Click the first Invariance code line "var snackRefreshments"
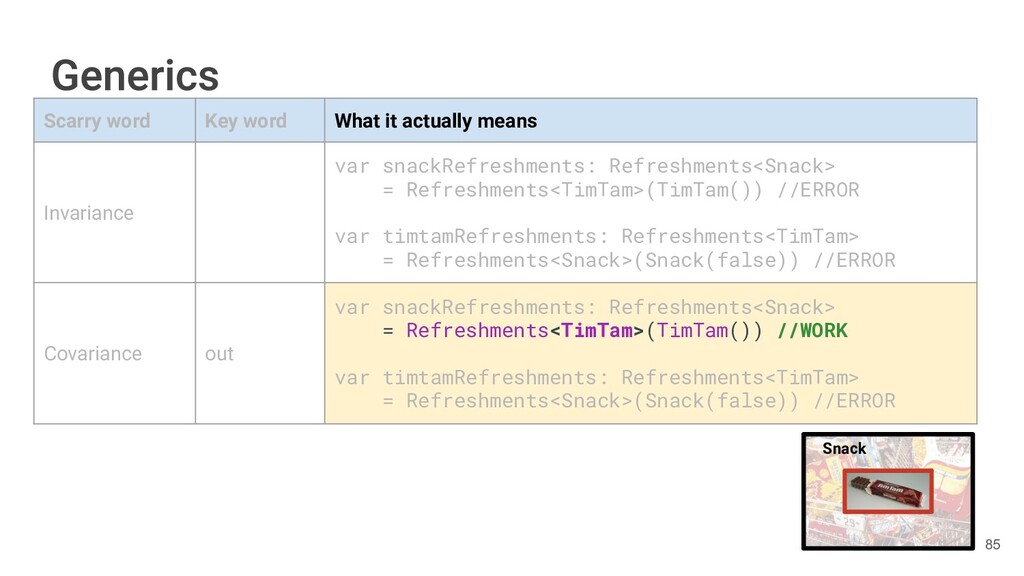Viewport: 1024px width, 576px height. [584, 166]
